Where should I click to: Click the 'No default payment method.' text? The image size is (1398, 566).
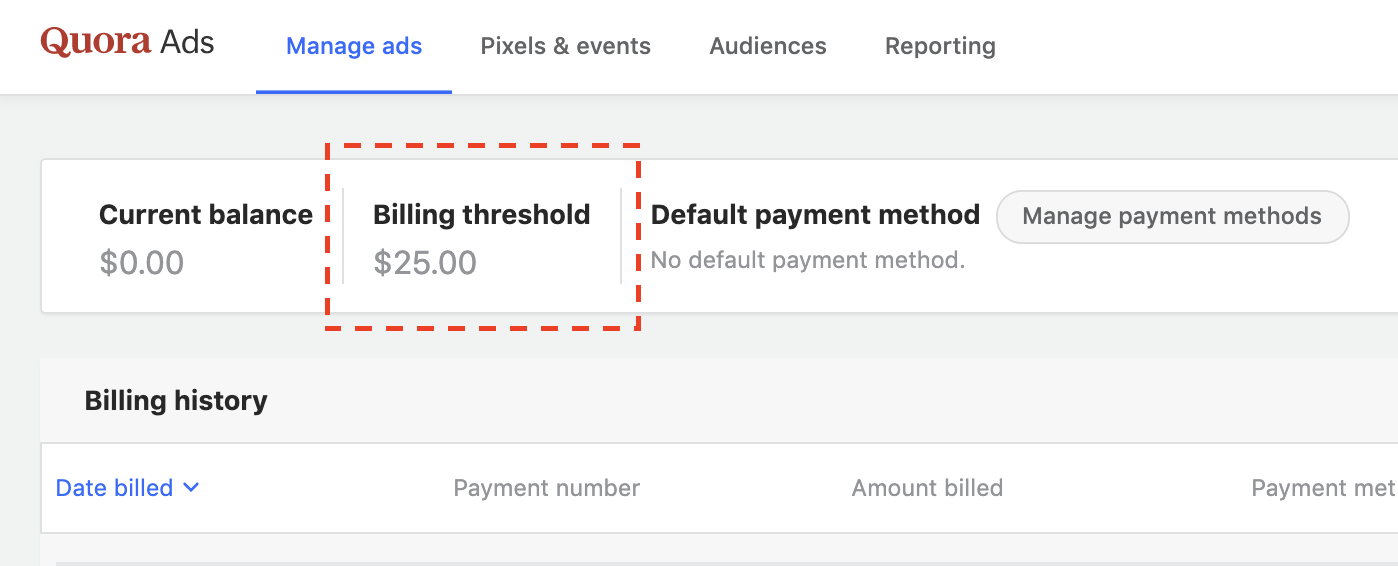tap(807, 261)
